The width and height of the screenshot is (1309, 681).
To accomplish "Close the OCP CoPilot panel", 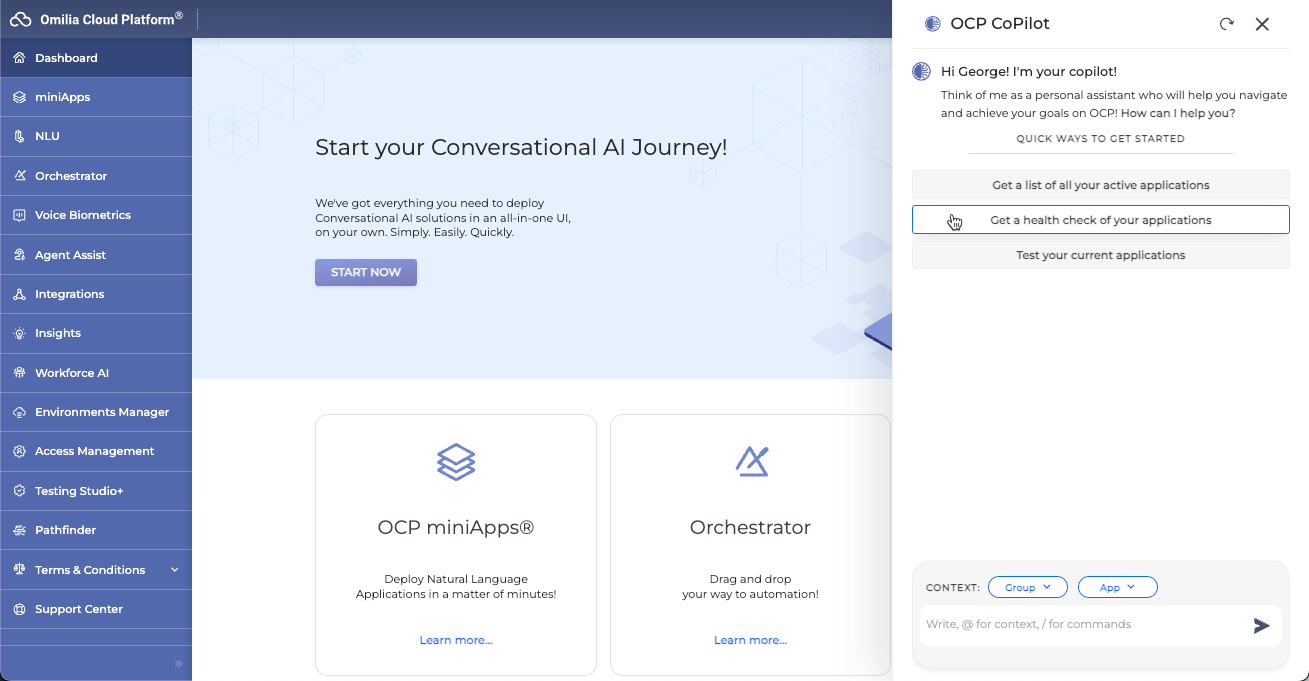I will tap(1262, 24).
